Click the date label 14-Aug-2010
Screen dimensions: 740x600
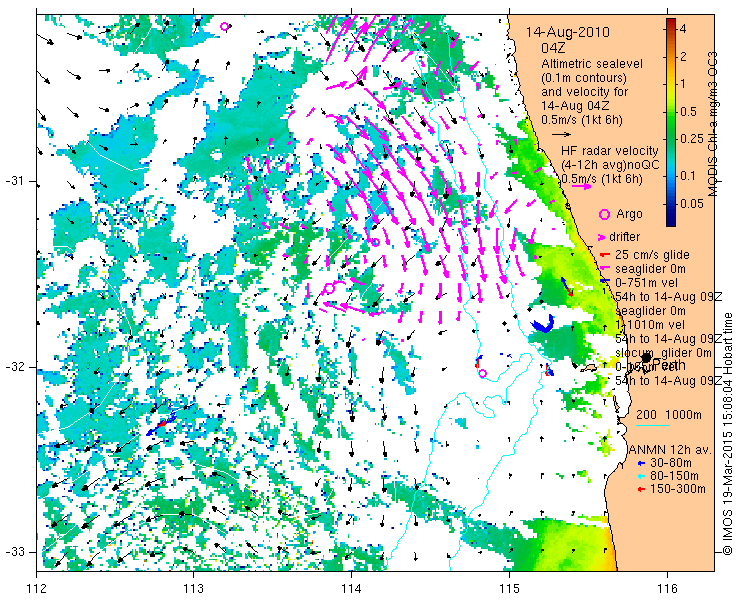pos(568,32)
